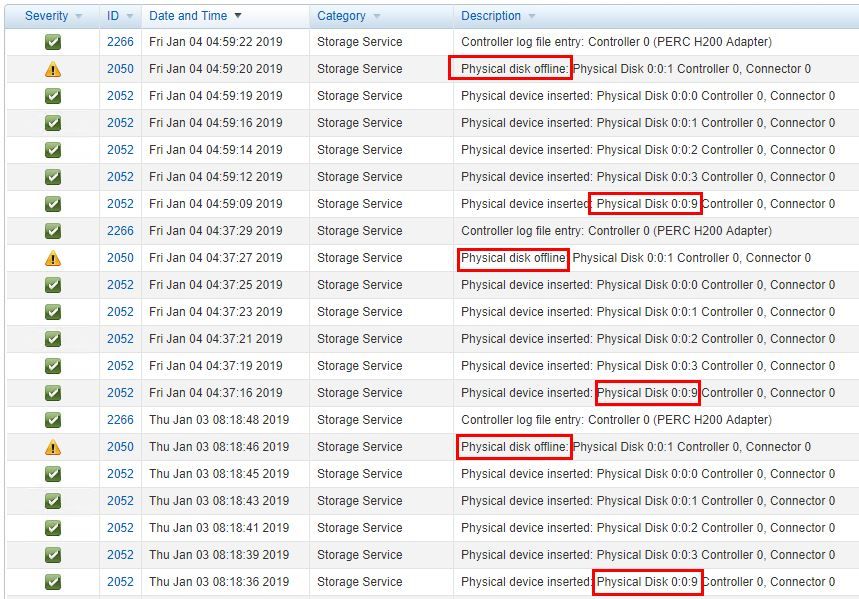Select Physical Disk 0:0:0 inserted description at 04:37:25
Screen dimensions: 859x599
[648, 284]
